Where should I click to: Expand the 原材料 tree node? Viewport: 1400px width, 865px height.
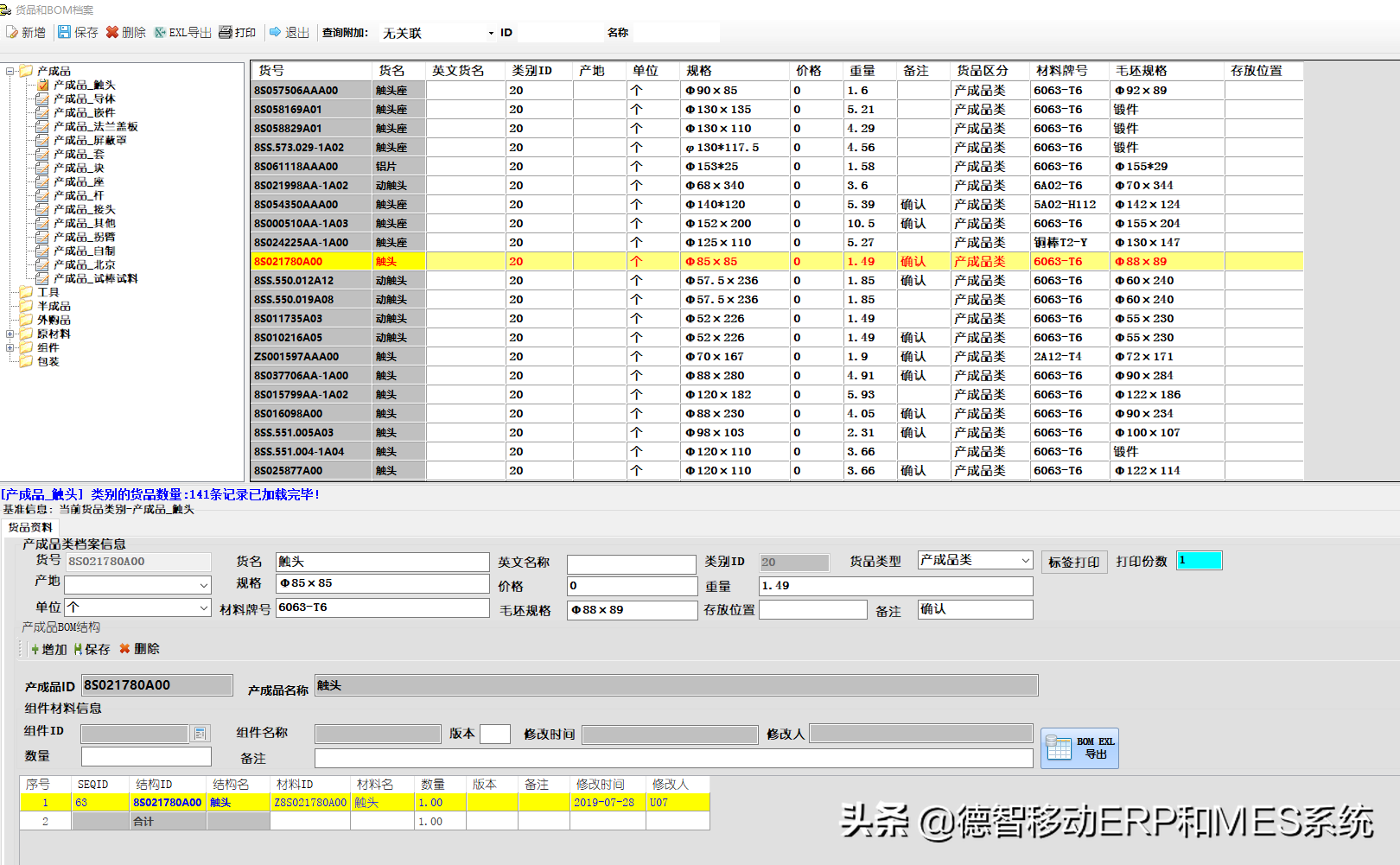click(10, 334)
